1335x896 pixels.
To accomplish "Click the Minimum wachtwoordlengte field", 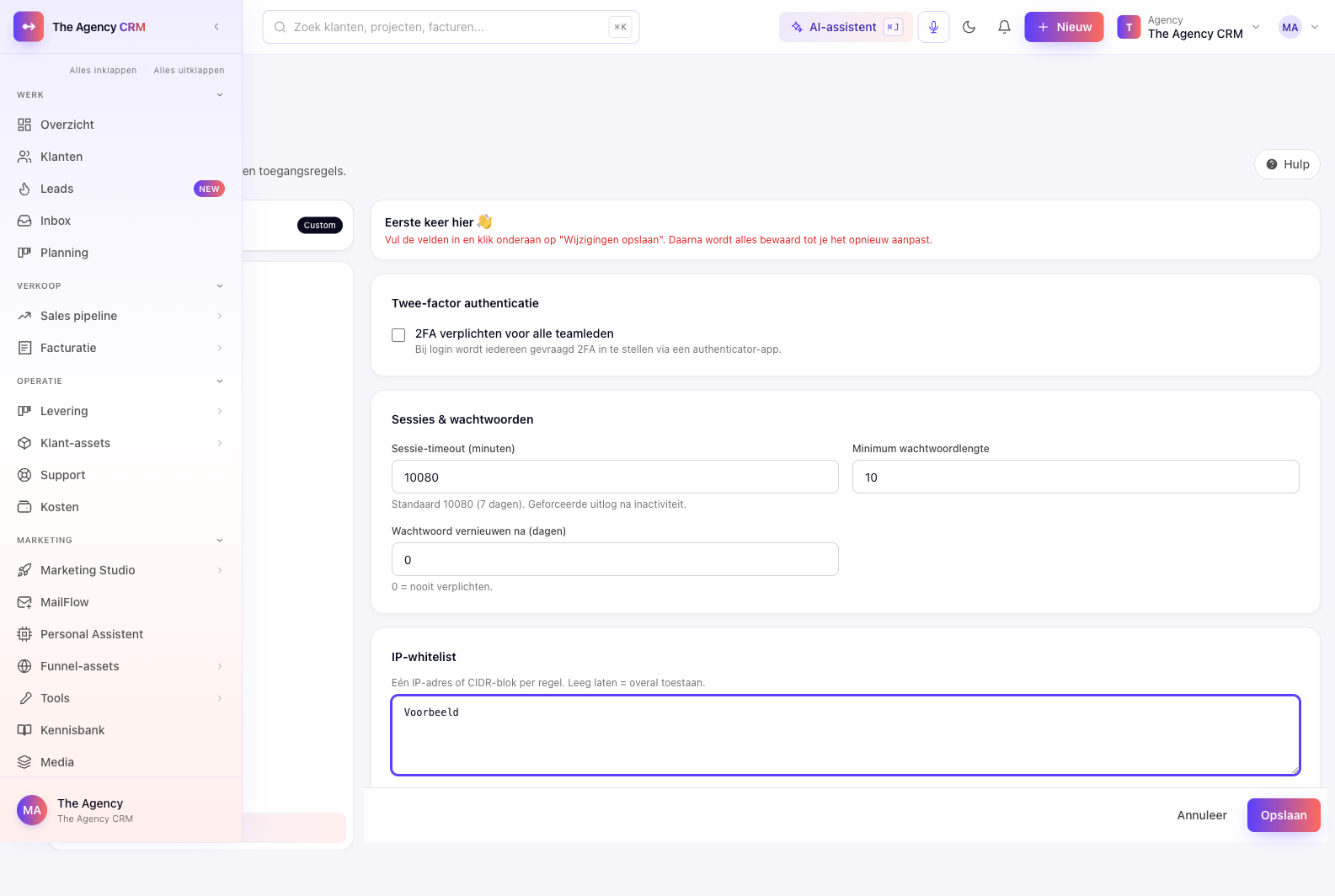I will [1076, 477].
